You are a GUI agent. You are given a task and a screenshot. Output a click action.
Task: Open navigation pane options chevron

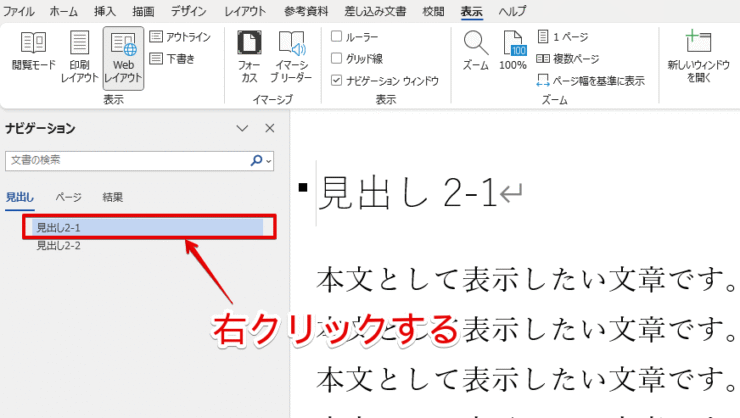242,128
